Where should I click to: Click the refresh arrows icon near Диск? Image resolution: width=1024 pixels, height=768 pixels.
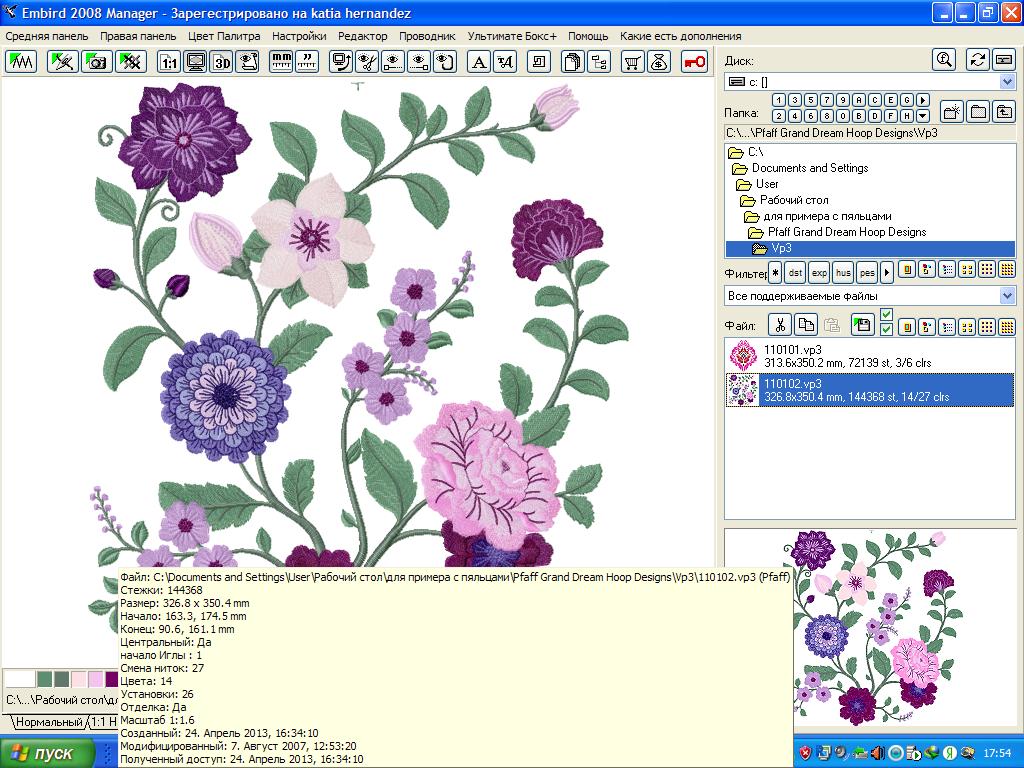coord(978,60)
